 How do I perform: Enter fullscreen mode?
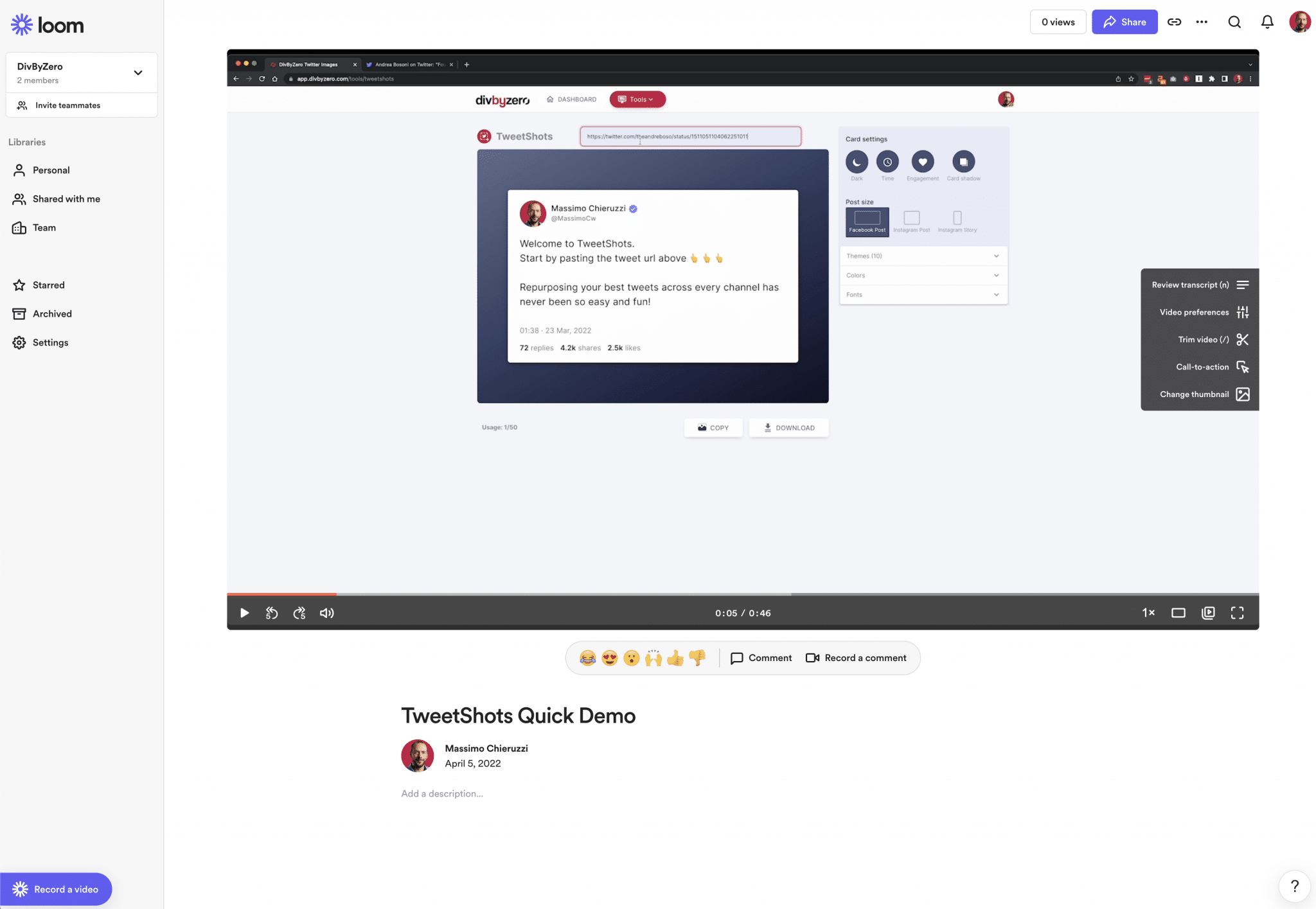click(x=1238, y=613)
